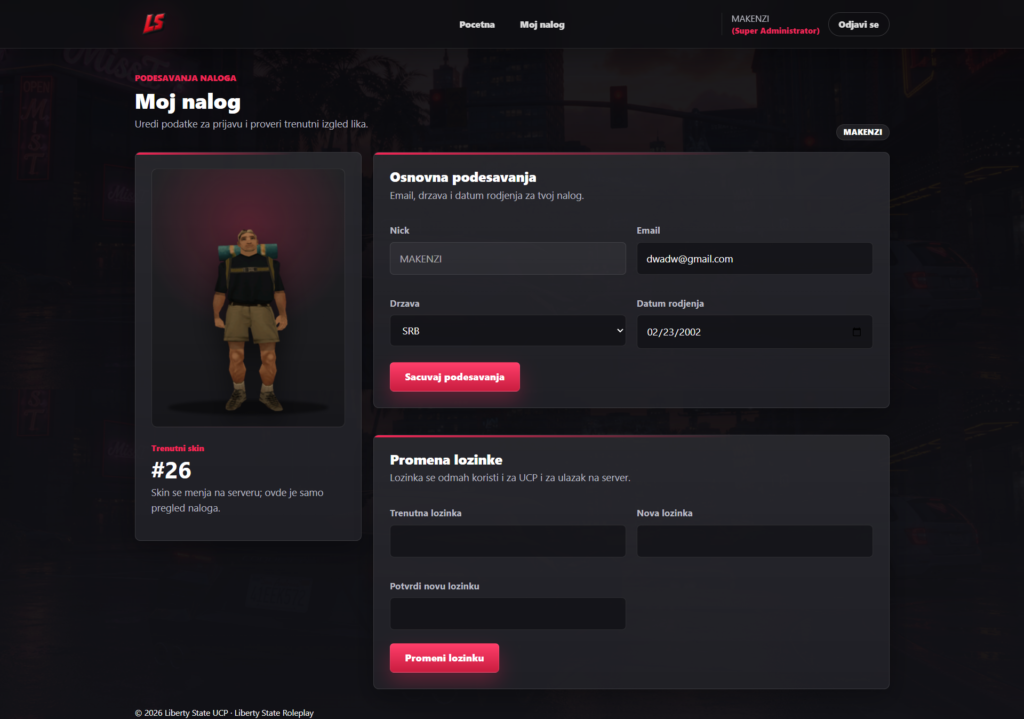Image resolution: width=1024 pixels, height=719 pixels.
Task: Save with Sacuvaj podesavanja button
Action: point(455,377)
